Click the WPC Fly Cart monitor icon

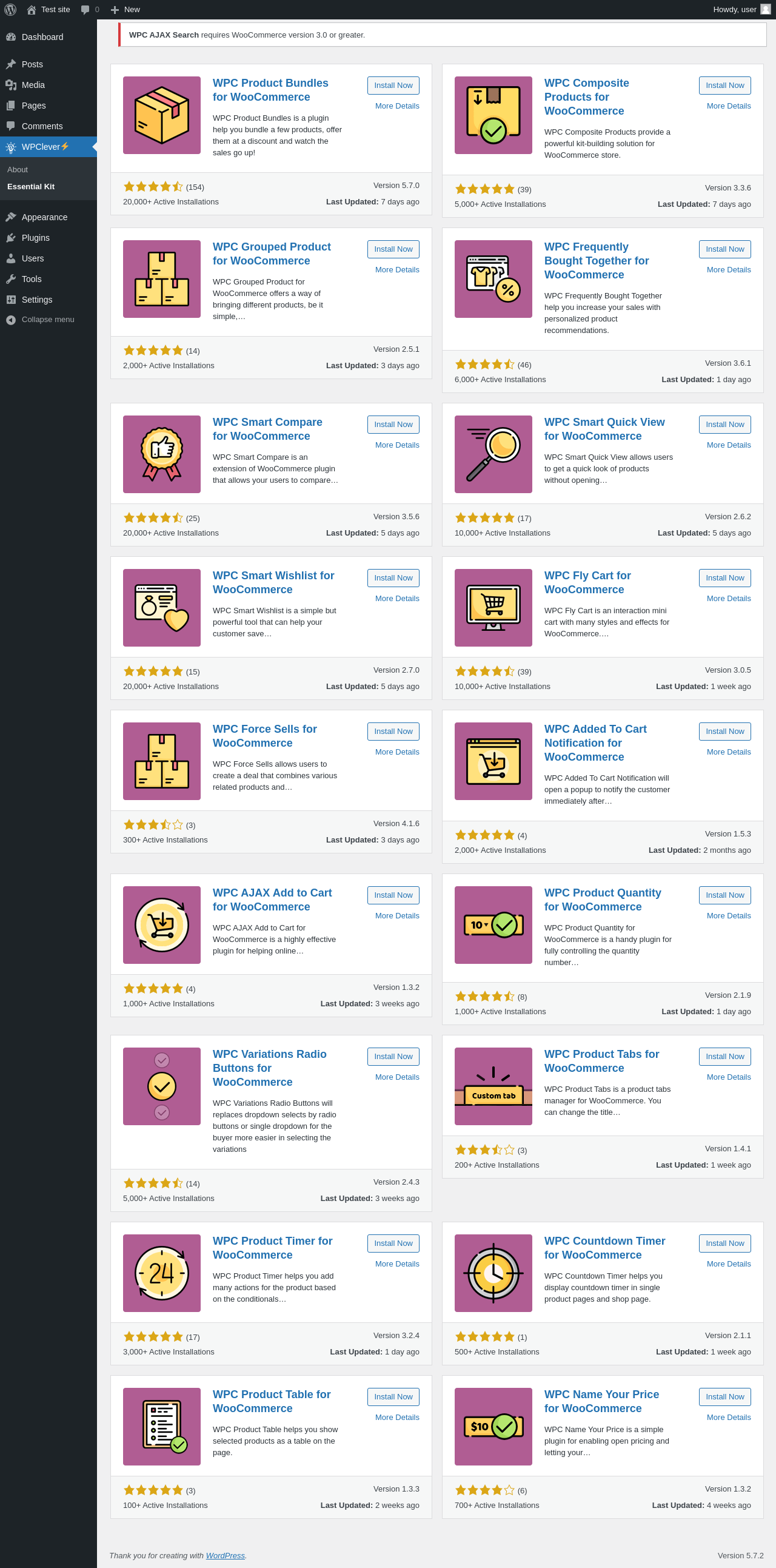click(x=493, y=607)
